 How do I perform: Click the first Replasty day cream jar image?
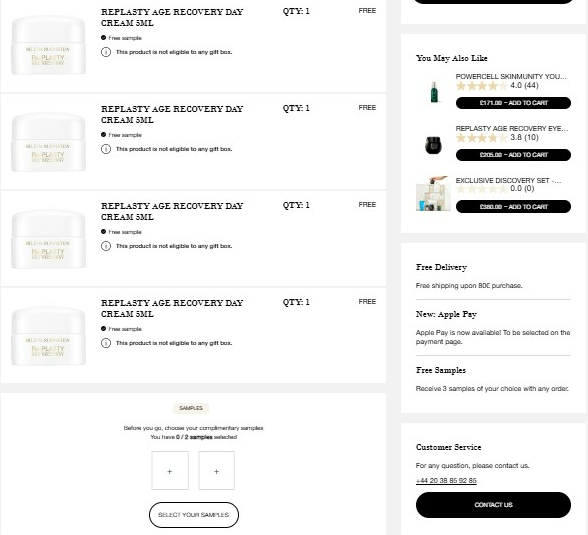[x=48, y=45]
